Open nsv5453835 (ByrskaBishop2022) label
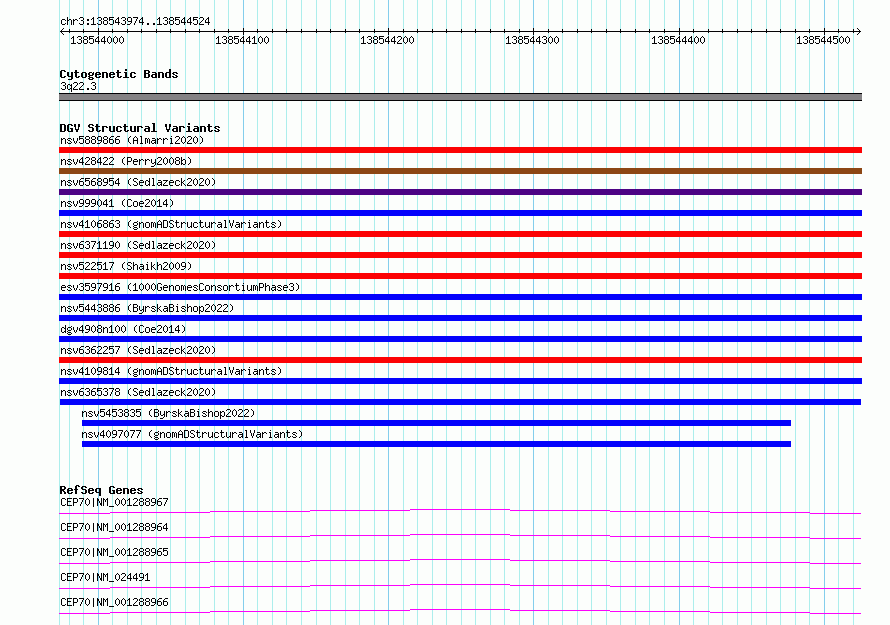Screen dimensions: 890x625 point(168,413)
